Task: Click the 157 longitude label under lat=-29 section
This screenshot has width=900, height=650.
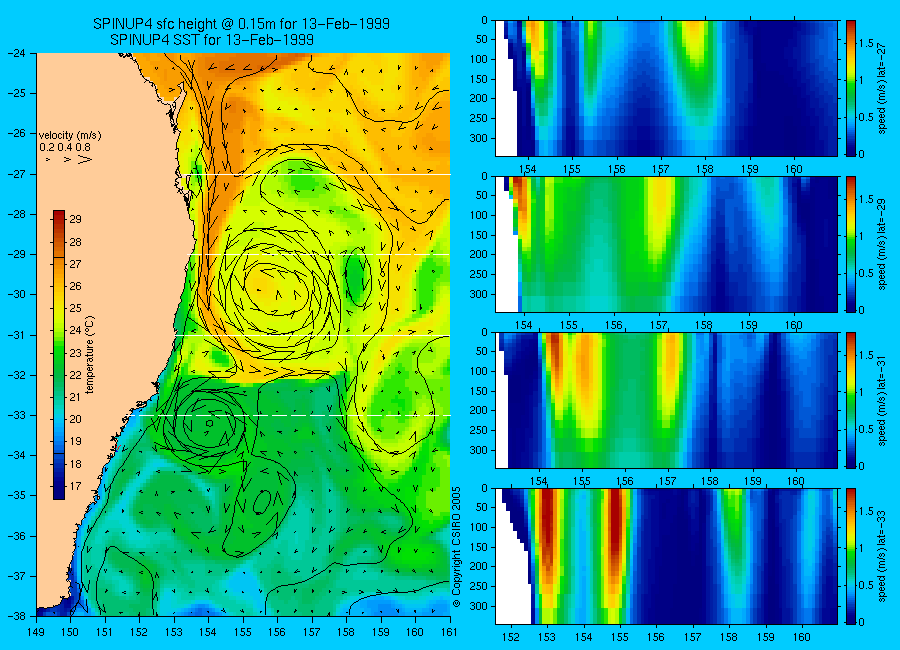Action: [x=660, y=325]
